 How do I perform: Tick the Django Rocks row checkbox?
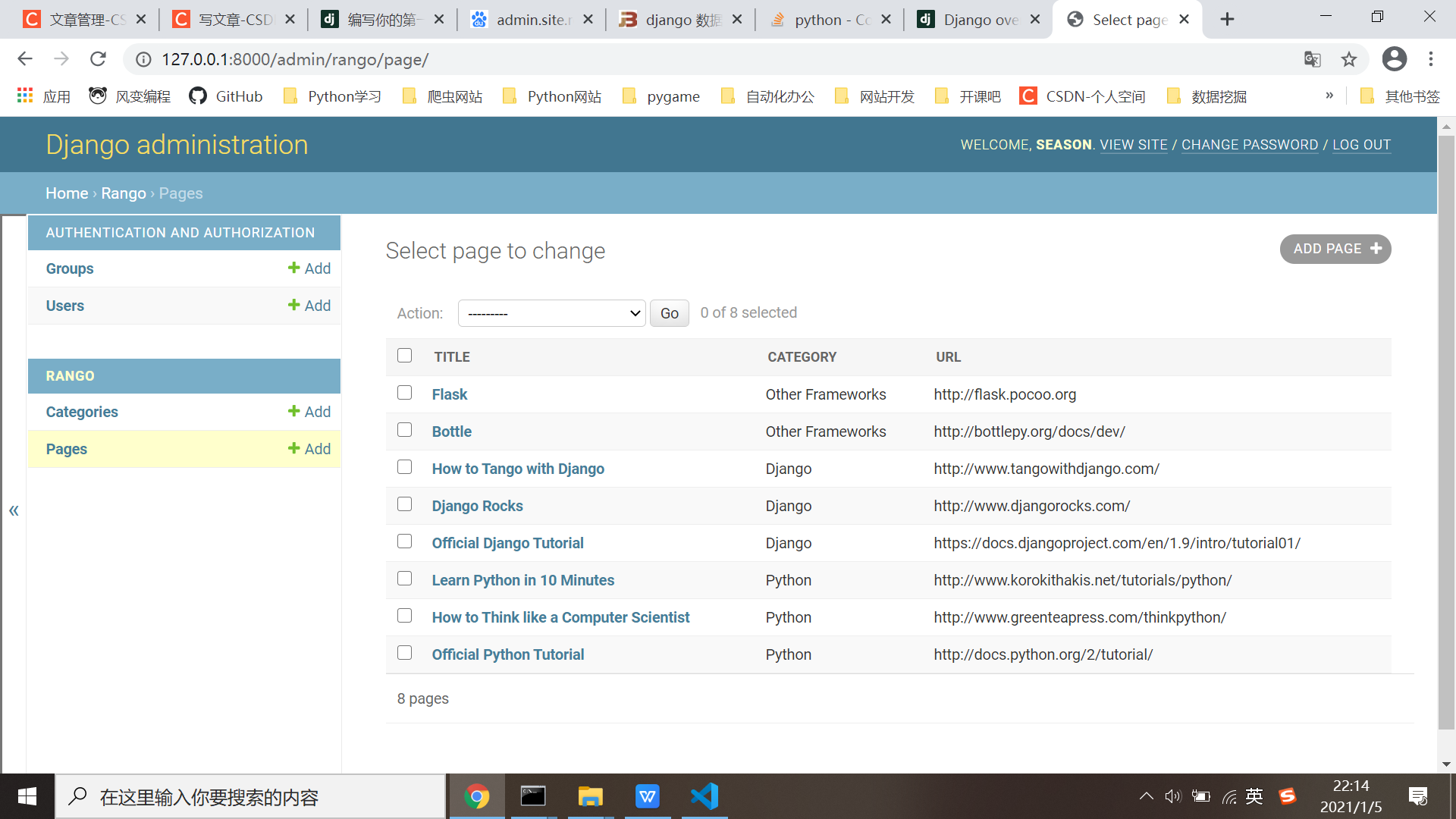tap(404, 504)
